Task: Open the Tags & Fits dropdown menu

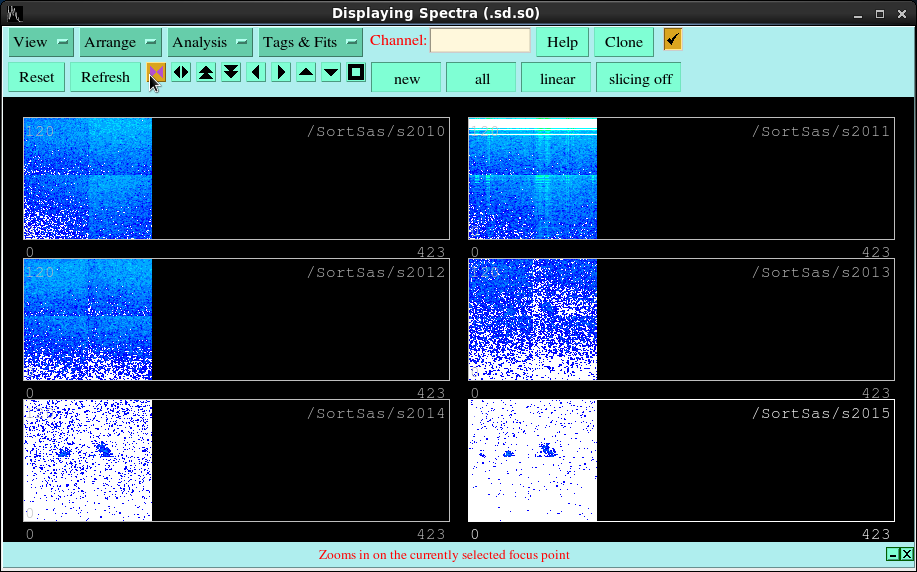Action: coord(311,42)
